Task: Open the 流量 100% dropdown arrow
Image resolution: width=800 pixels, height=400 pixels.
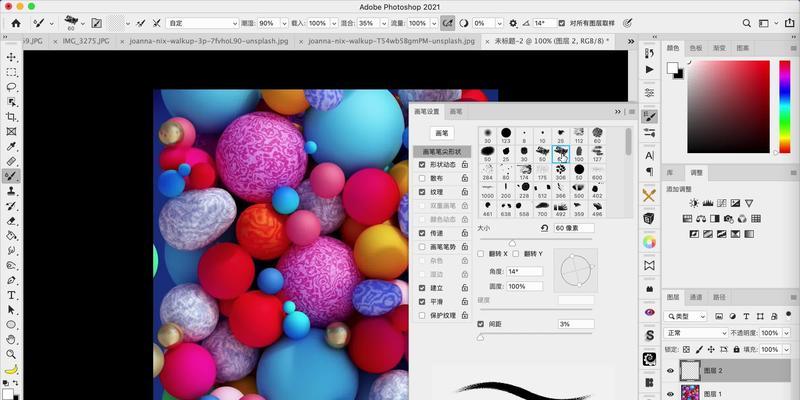Action: 434,23
